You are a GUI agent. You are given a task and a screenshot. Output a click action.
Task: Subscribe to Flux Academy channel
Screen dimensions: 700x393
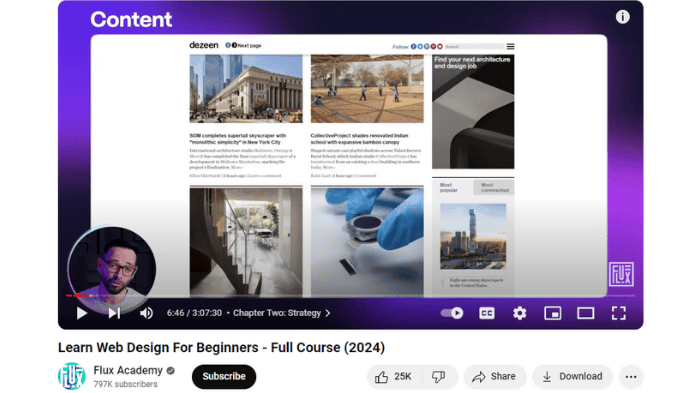tap(224, 376)
